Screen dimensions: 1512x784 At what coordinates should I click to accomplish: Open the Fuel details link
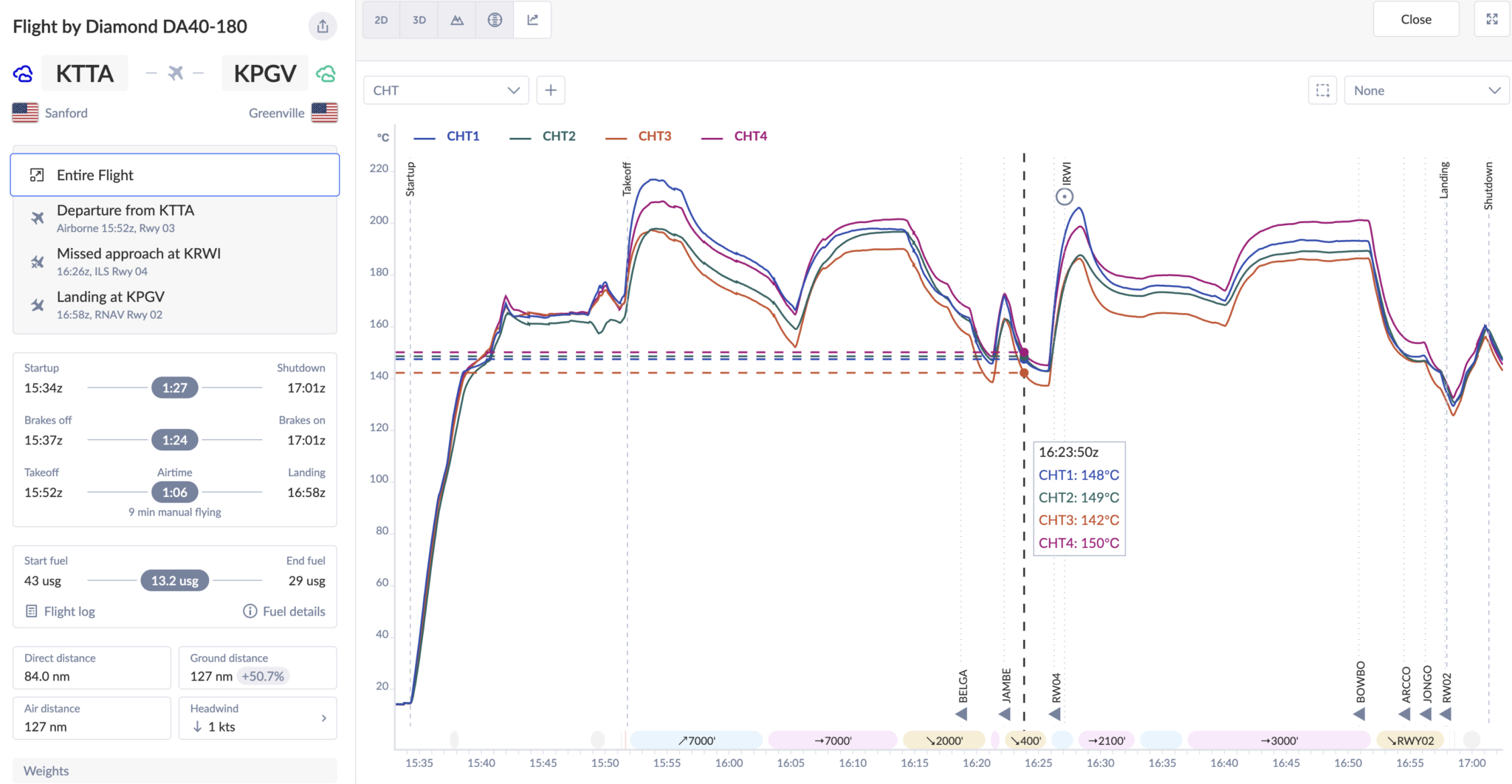pos(284,611)
